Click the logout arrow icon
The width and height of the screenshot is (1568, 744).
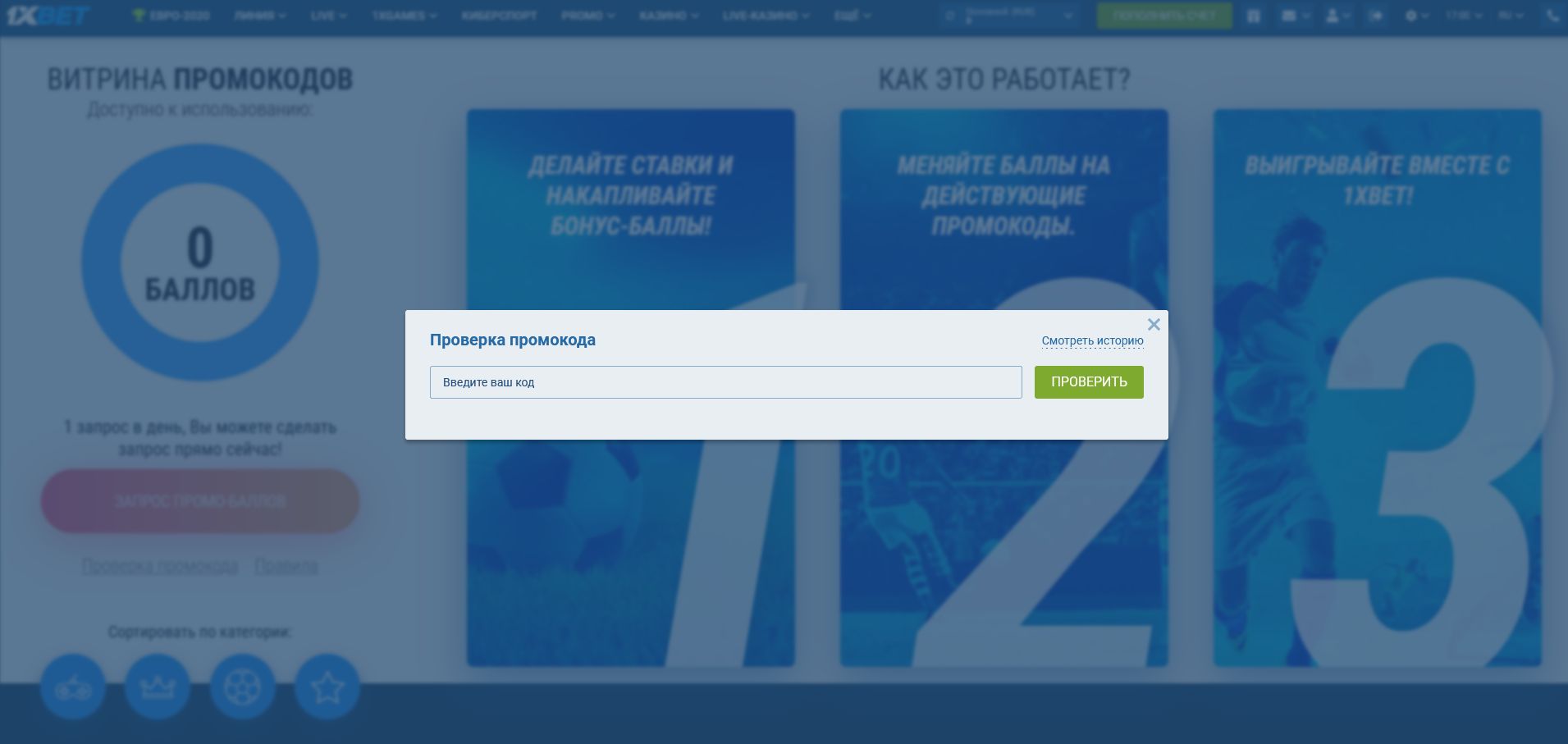1376,16
